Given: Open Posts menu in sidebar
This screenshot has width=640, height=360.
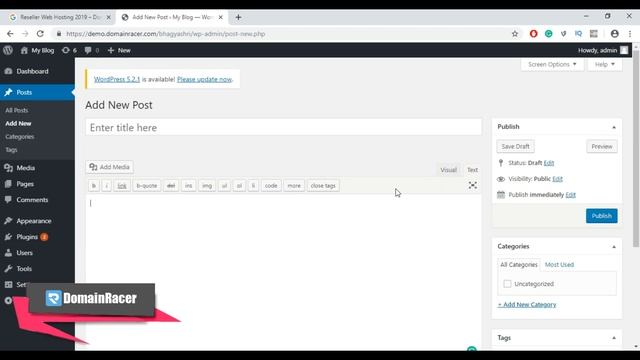Looking at the screenshot, I should (x=24, y=92).
